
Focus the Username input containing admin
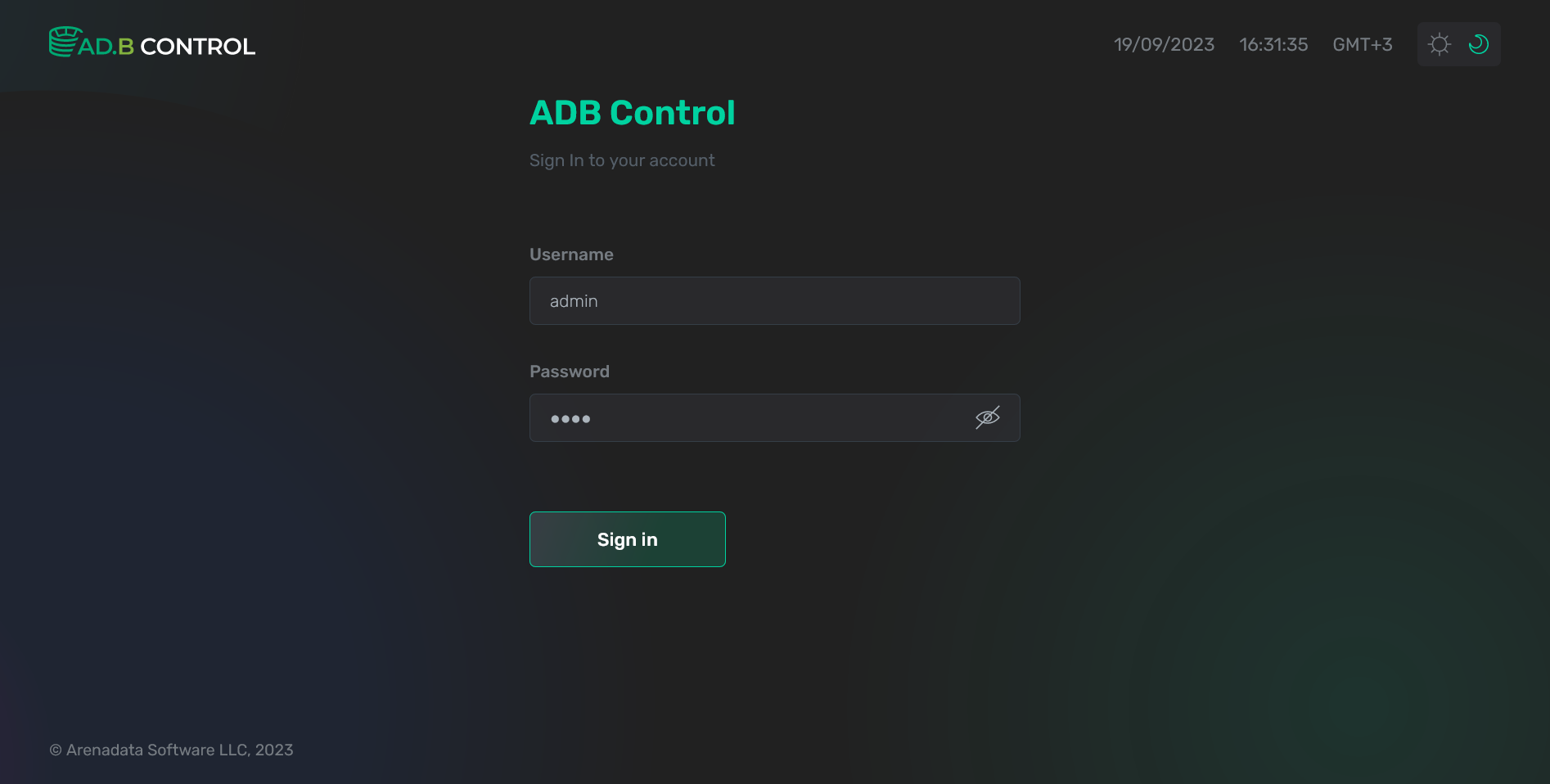[774, 300]
